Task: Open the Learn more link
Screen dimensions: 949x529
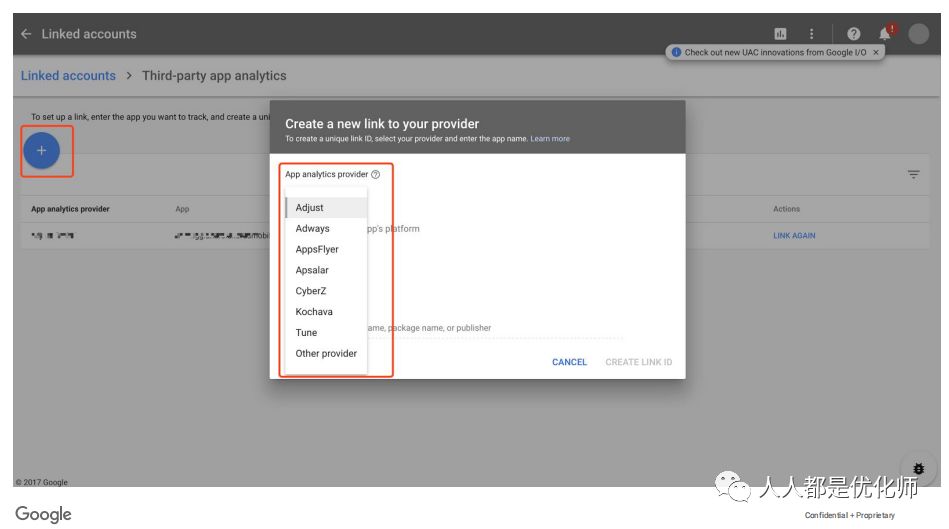Action: (550, 139)
